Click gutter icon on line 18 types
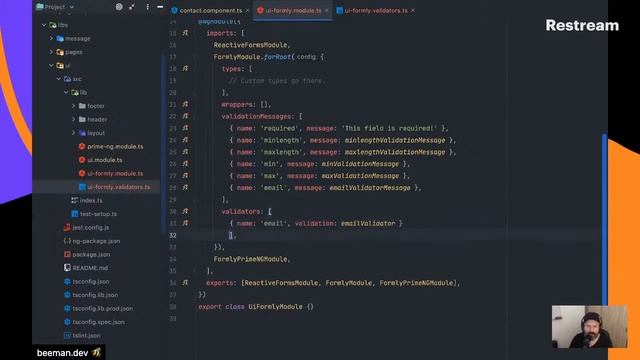This screenshot has width=640, height=360. tap(185, 69)
